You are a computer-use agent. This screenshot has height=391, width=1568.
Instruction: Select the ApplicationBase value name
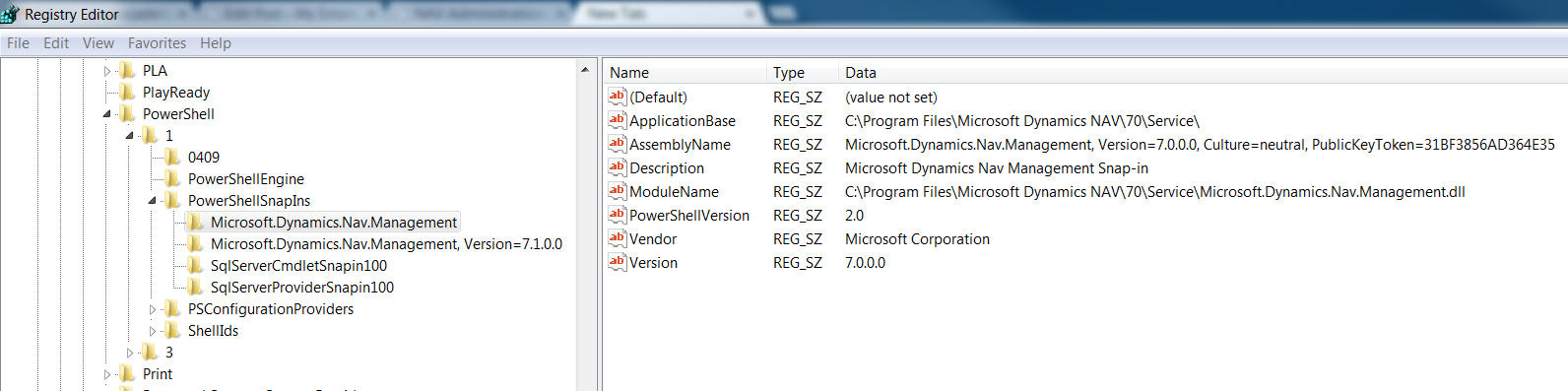point(683,120)
